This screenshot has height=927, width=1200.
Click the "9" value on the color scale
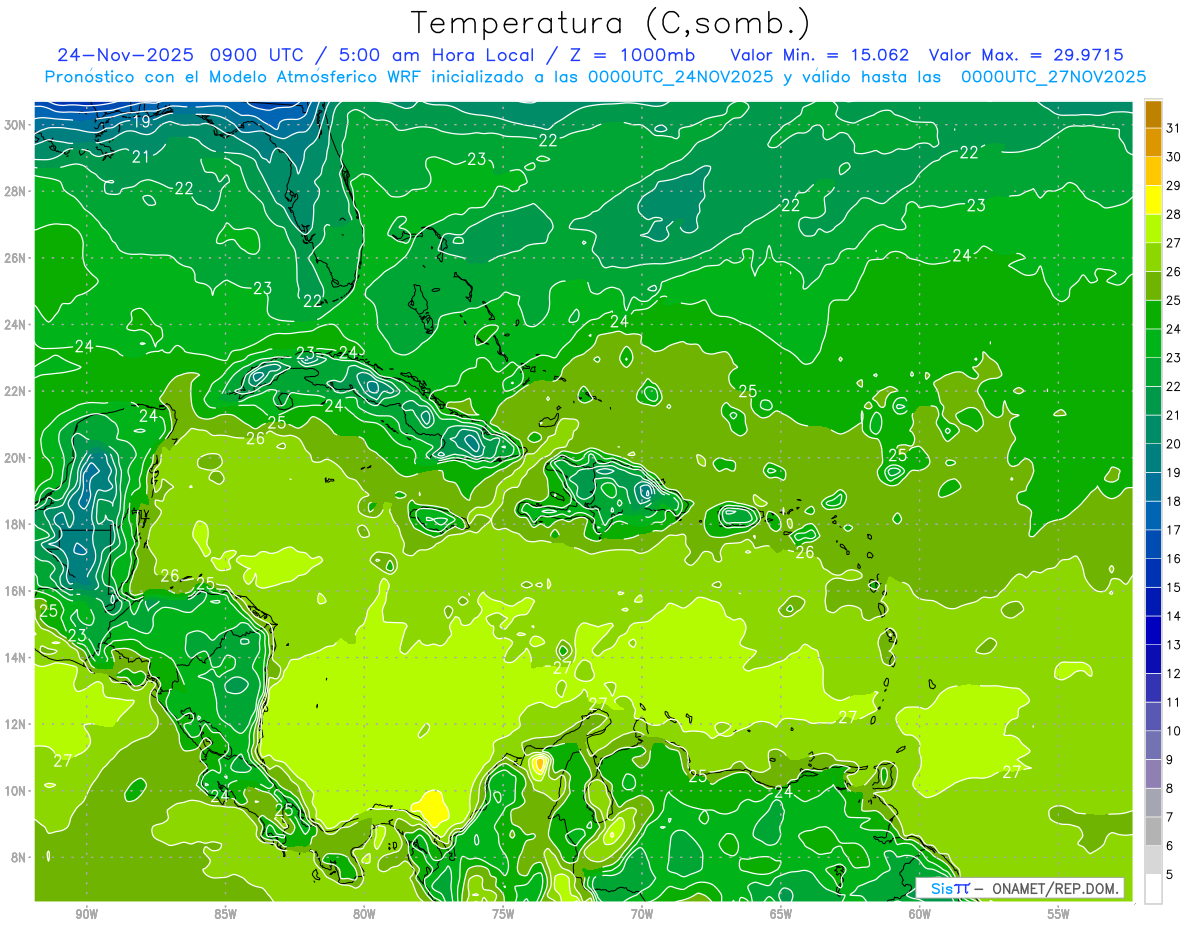pos(1170,760)
